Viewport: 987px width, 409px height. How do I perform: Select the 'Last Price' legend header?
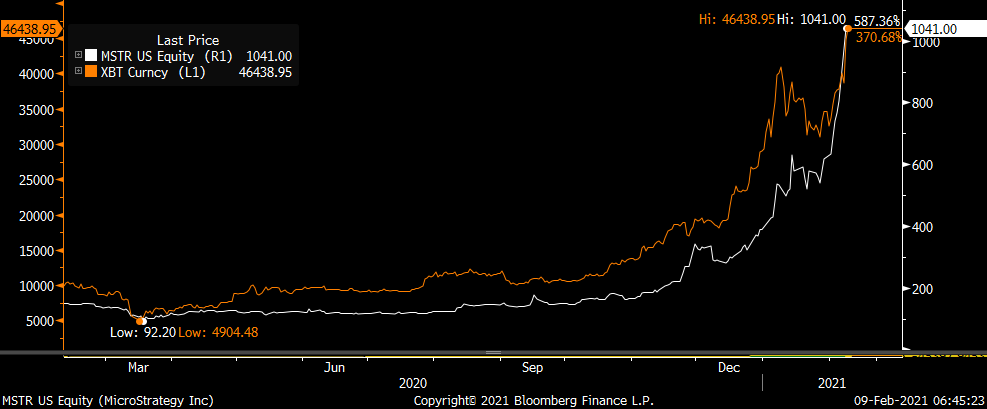coord(188,40)
